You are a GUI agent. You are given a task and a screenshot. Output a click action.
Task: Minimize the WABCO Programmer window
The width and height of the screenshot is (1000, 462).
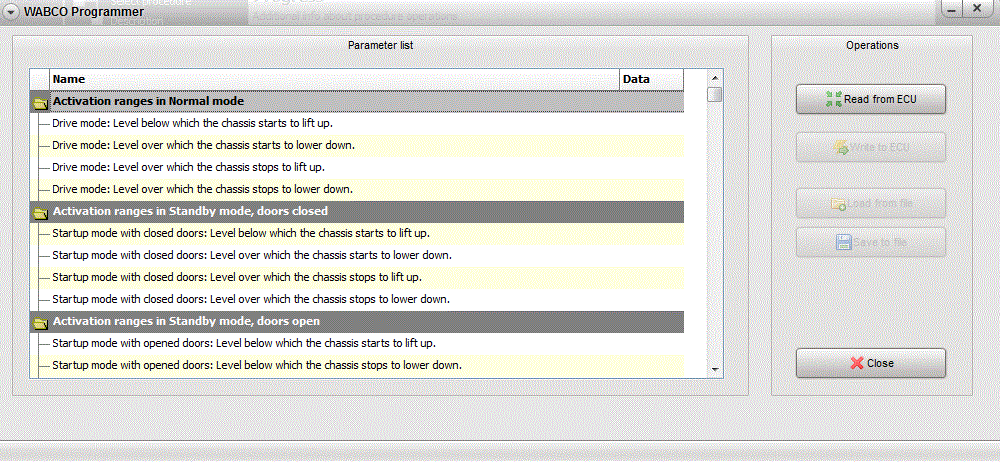[953, 10]
